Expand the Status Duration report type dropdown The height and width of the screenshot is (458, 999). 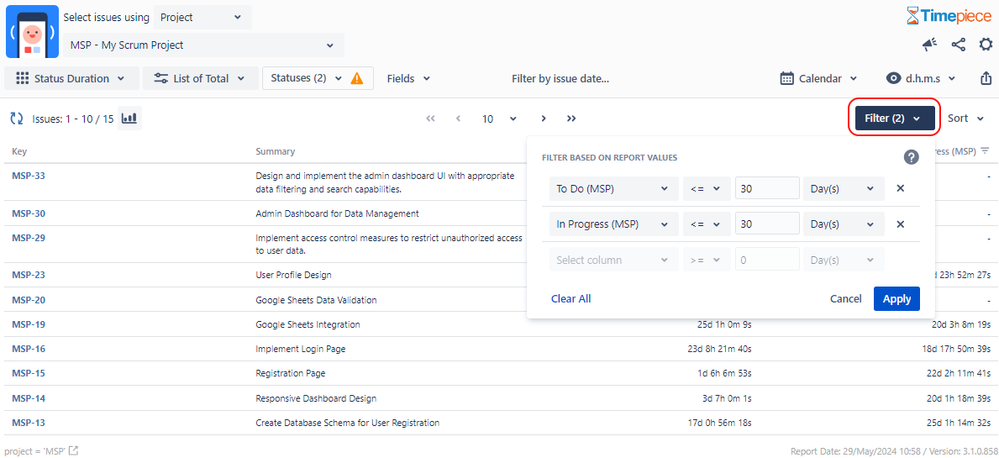click(71, 78)
